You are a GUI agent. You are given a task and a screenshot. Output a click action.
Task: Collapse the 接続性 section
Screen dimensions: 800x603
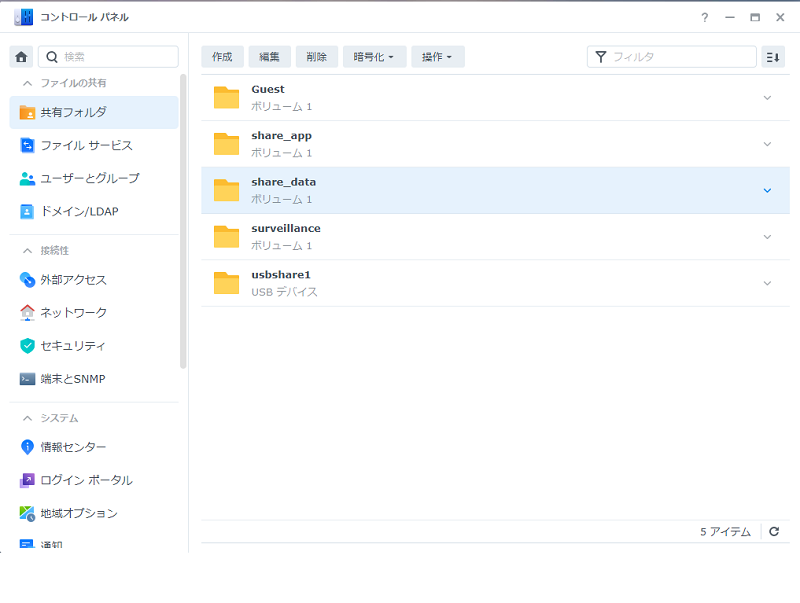28,250
